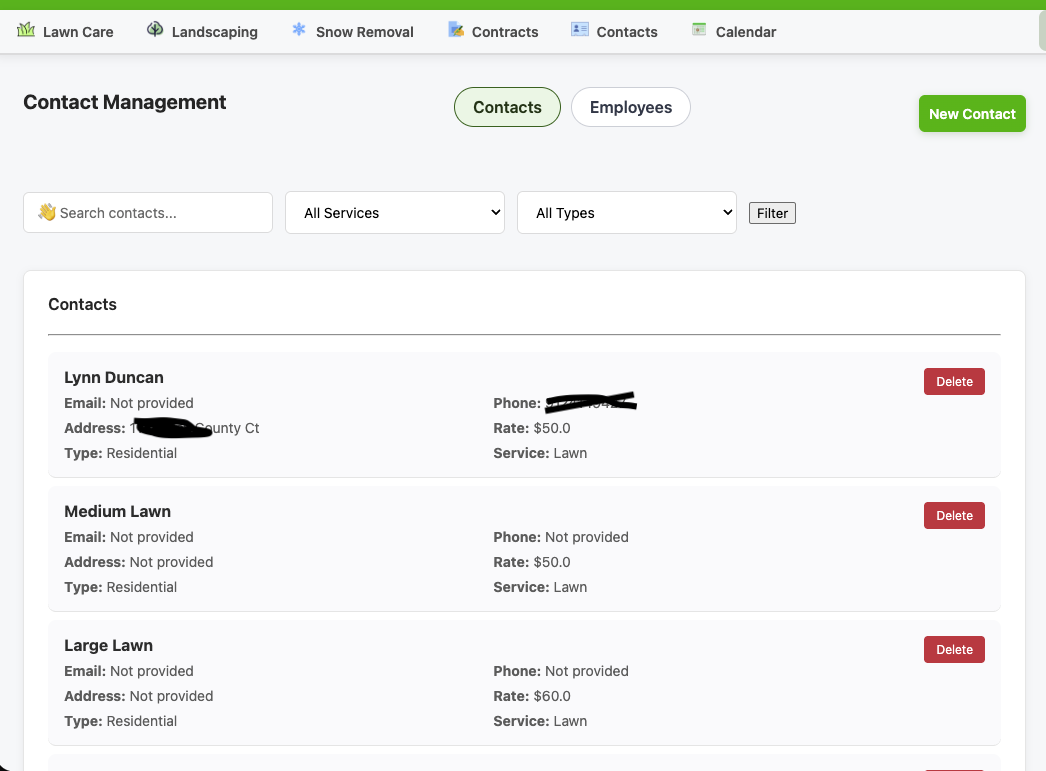Screen dimensions: 1046x771
Task: Click Large Lawn's Address: Not provided
Action: 139,696
